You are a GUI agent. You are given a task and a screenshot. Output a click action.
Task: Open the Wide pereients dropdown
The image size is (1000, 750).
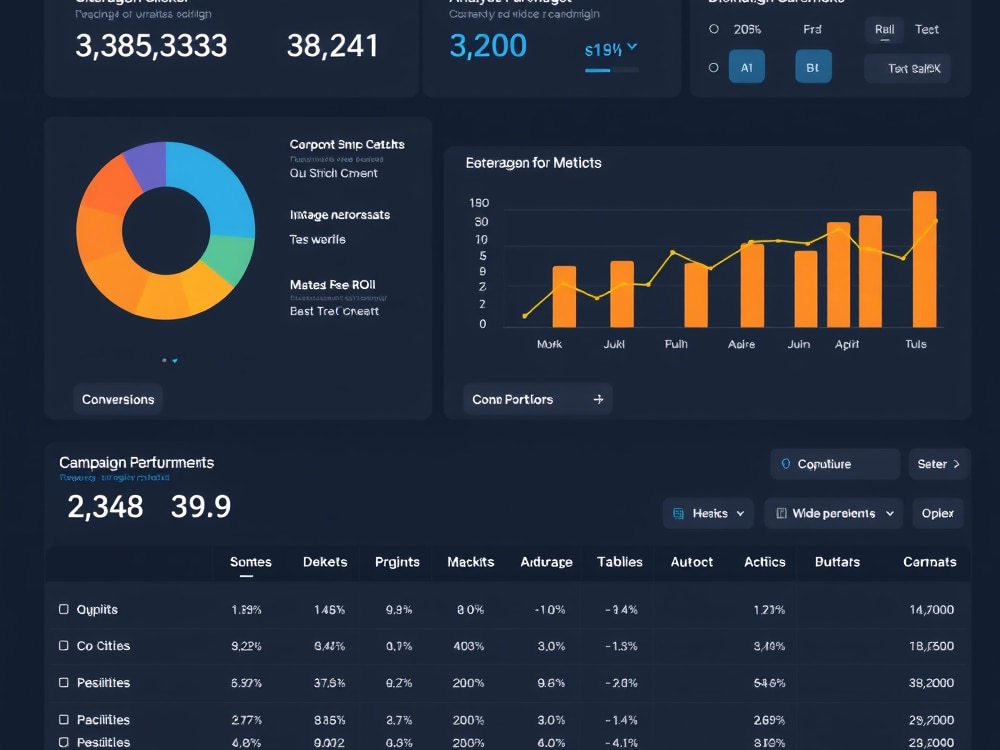click(834, 513)
